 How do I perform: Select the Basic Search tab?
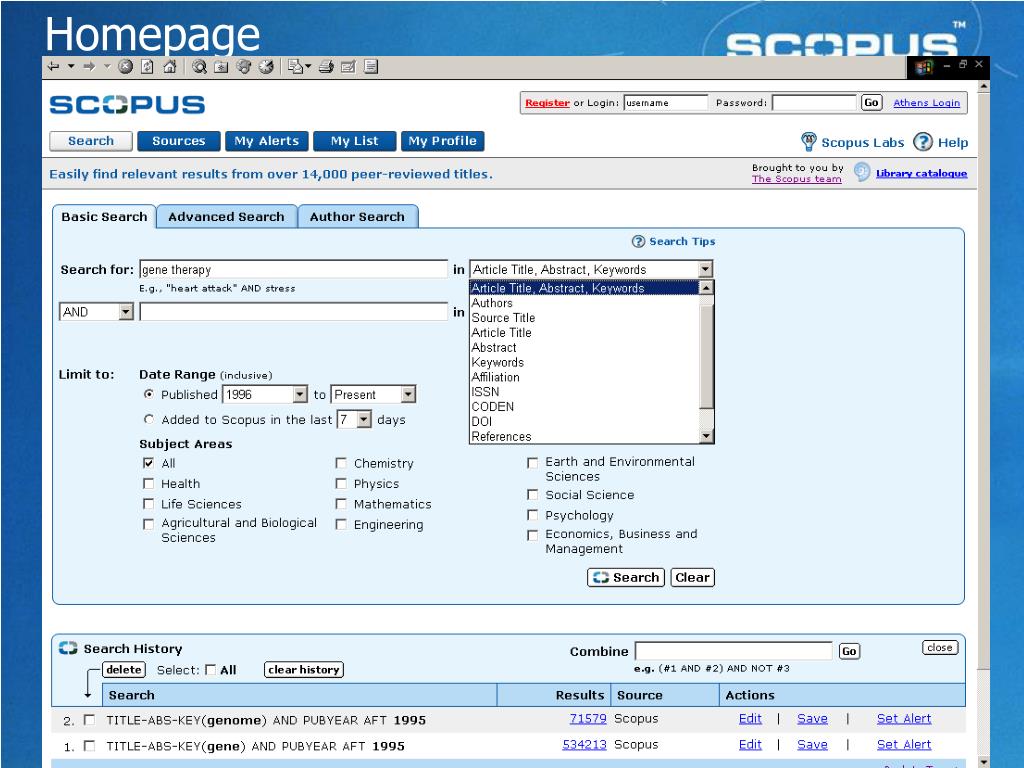104,217
